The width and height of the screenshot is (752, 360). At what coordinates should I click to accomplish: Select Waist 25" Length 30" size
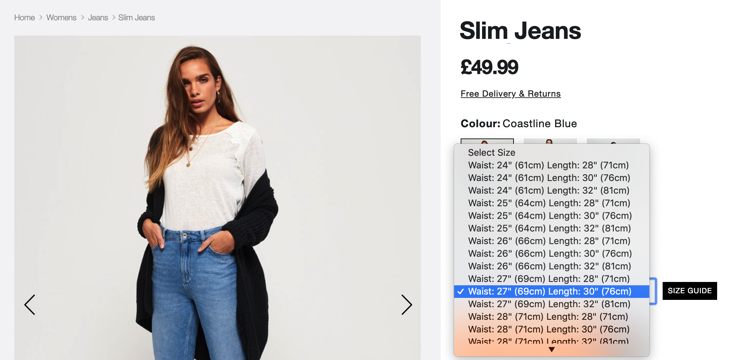pos(552,216)
